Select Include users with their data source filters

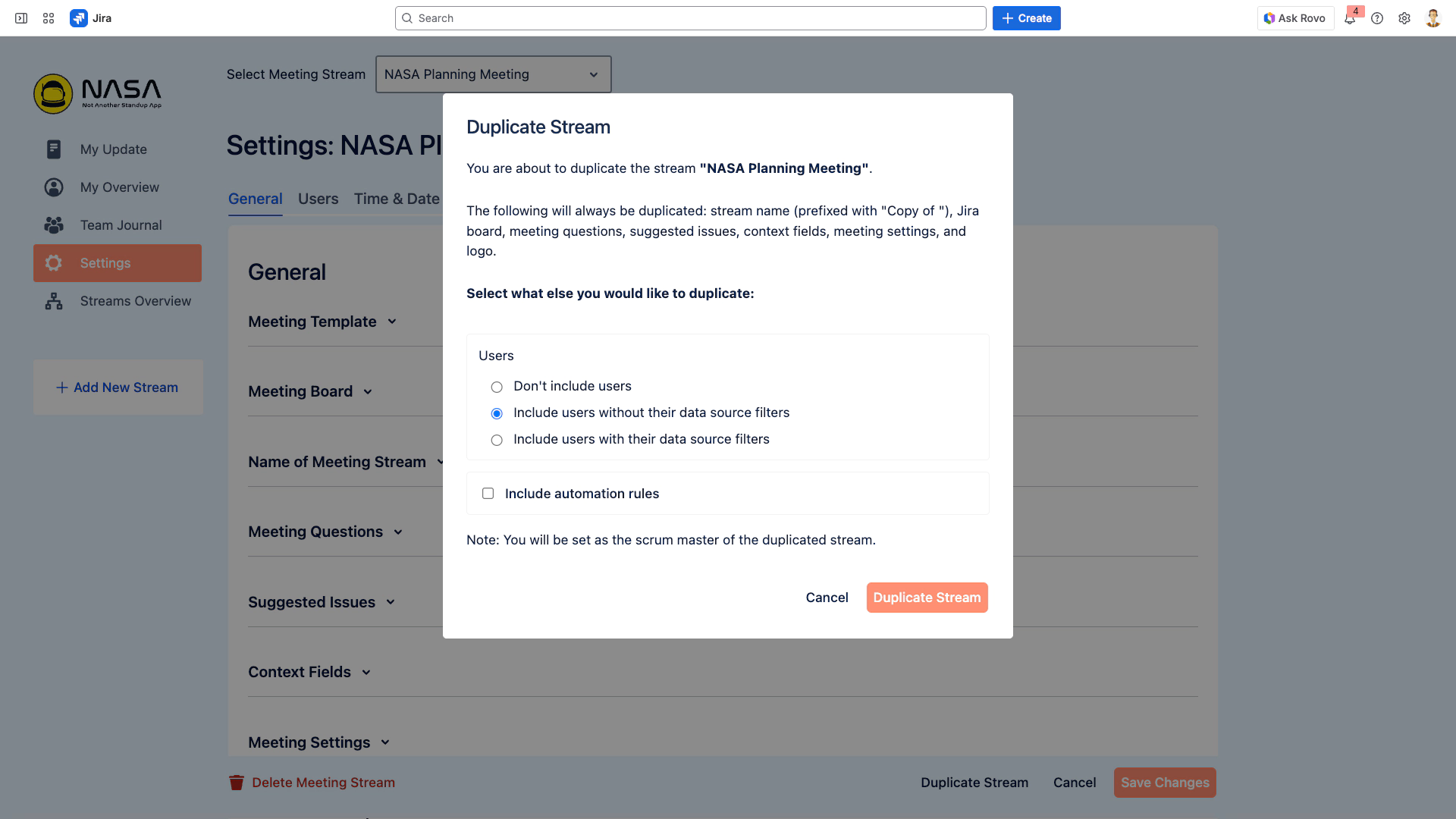(x=497, y=440)
